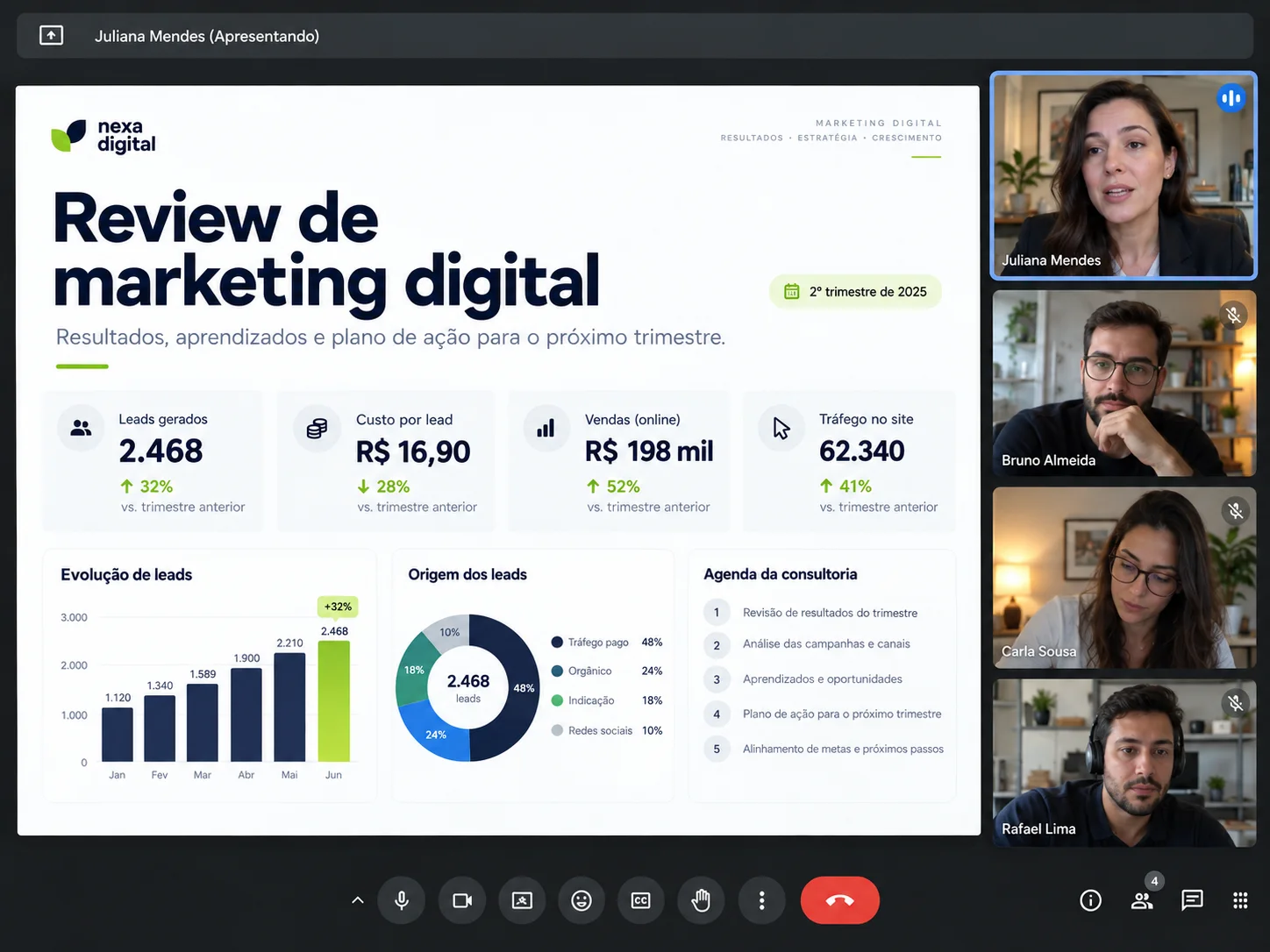
Task: Click agenda item "Aprendizados e oportunidades"
Action: pyautogui.click(x=823, y=678)
